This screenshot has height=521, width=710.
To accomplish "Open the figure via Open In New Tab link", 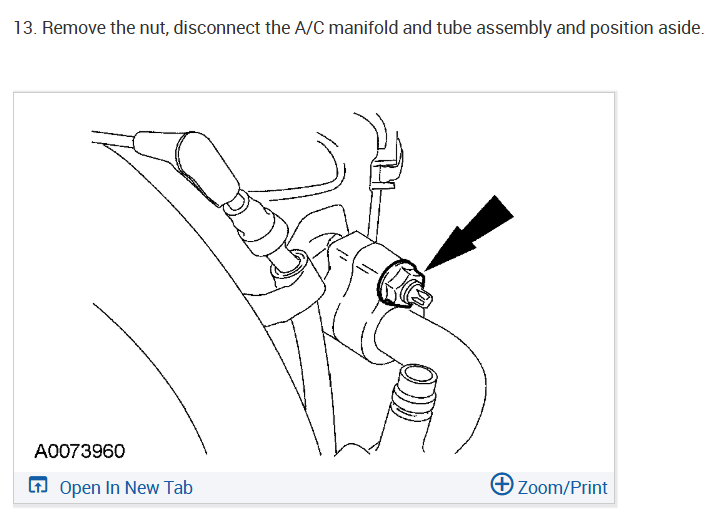I will tap(126, 488).
